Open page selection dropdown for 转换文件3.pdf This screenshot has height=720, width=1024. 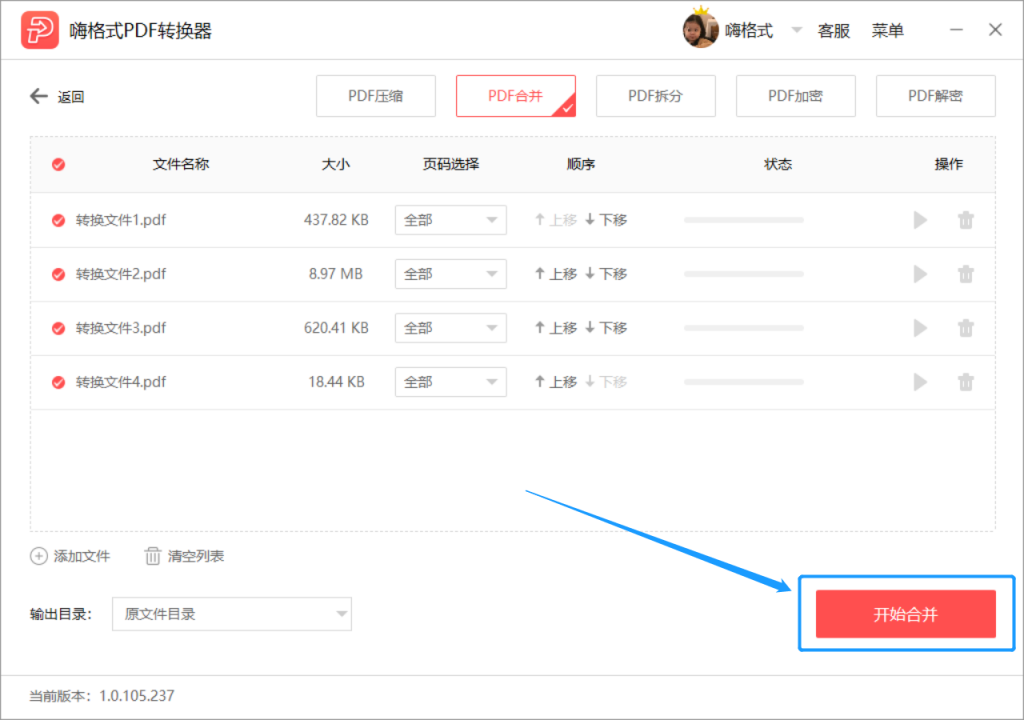pyautogui.click(x=451, y=328)
